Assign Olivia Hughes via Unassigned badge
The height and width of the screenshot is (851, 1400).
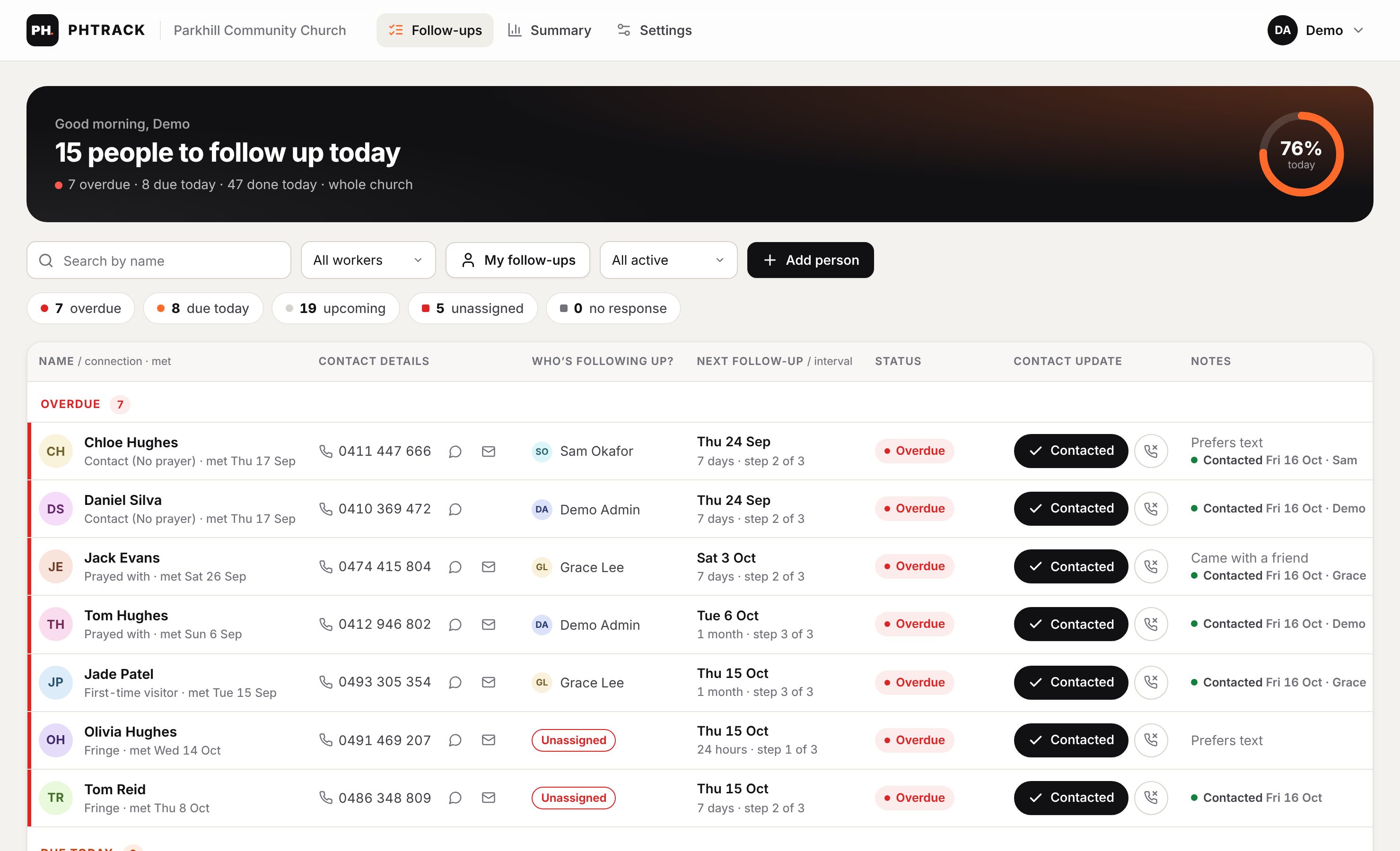coord(573,740)
